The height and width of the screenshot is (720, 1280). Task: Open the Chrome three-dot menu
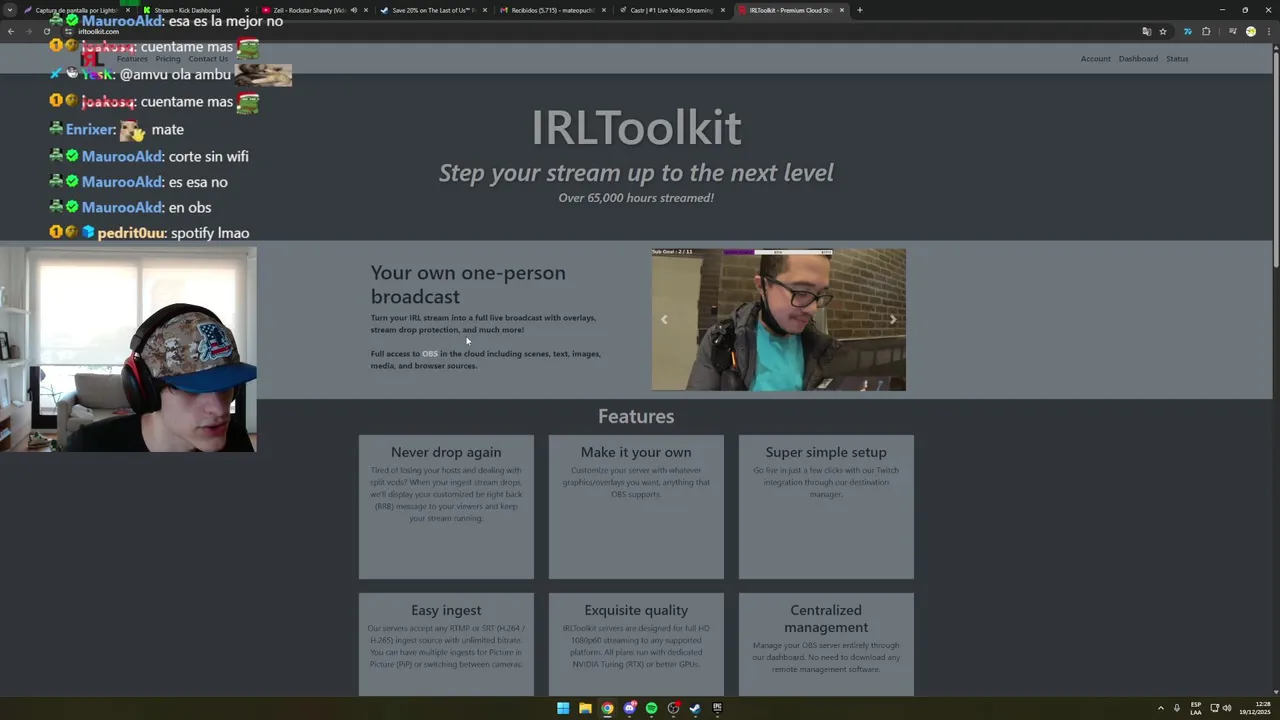[1268, 31]
